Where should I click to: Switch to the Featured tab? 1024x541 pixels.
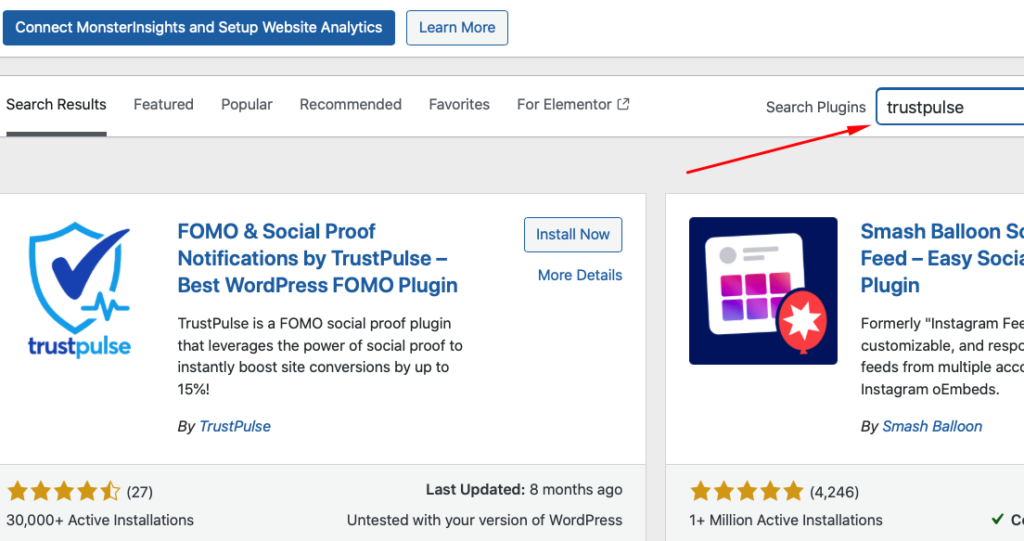[x=164, y=104]
